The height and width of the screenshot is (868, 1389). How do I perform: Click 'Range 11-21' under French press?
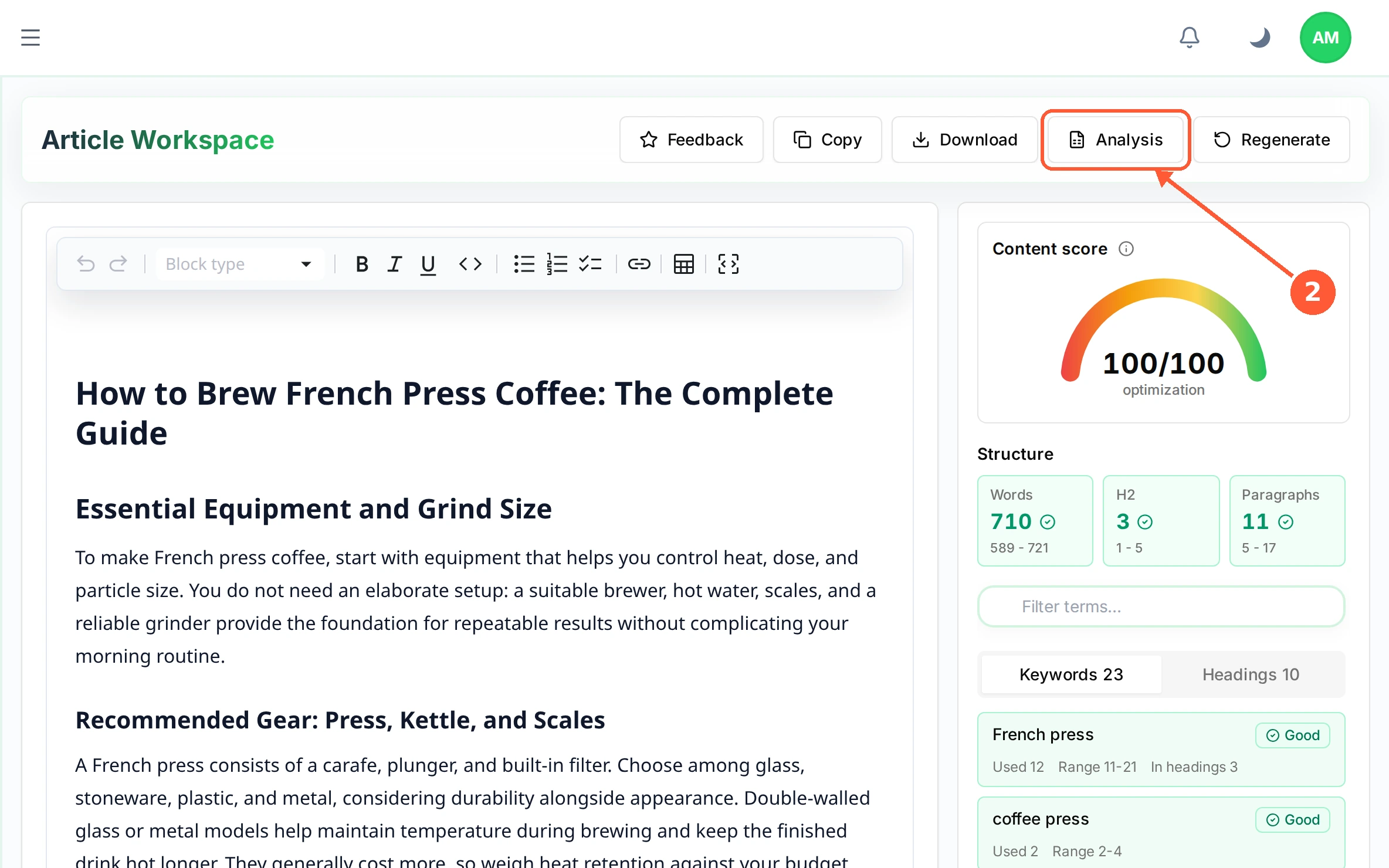[x=1097, y=767]
